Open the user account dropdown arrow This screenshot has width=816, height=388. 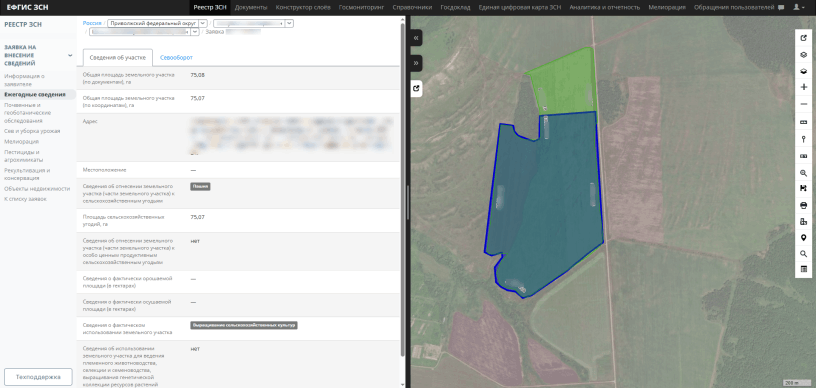click(x=805, y=8)
